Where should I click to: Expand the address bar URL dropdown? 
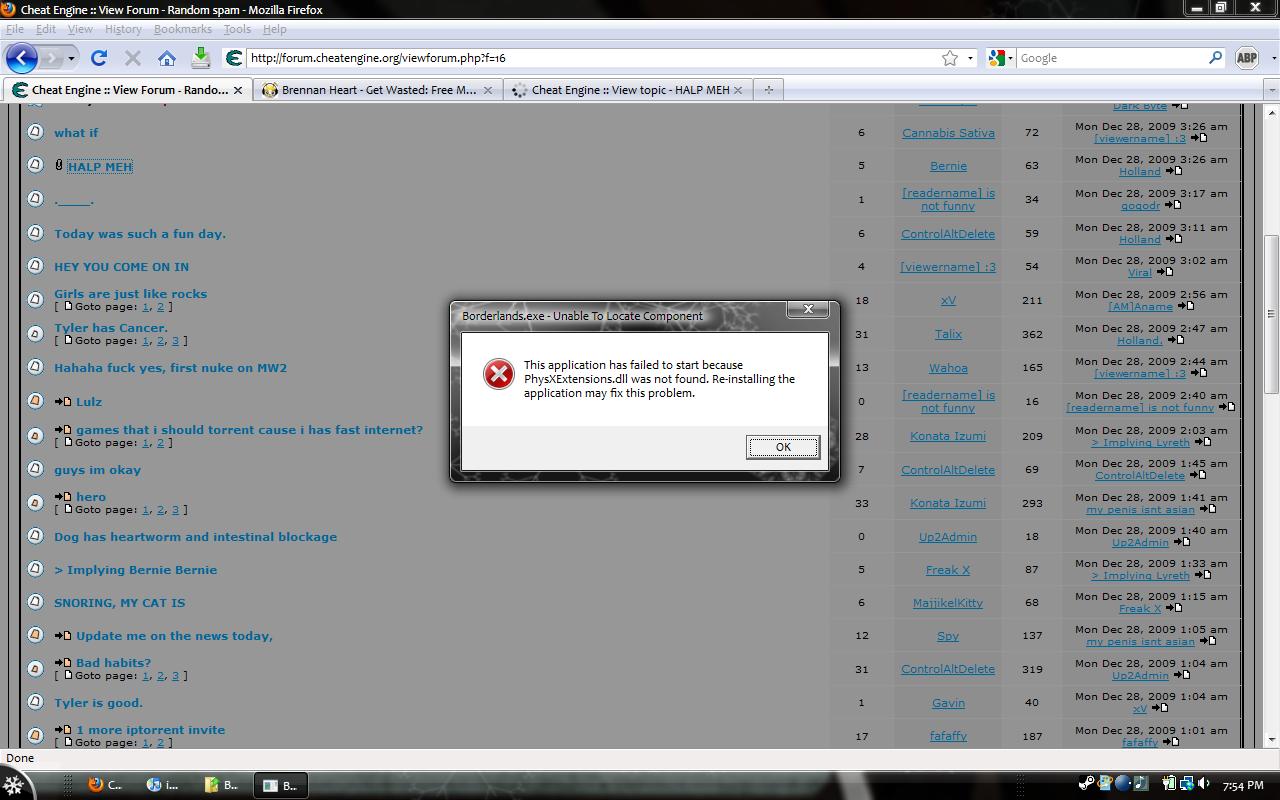click(970, 58)
